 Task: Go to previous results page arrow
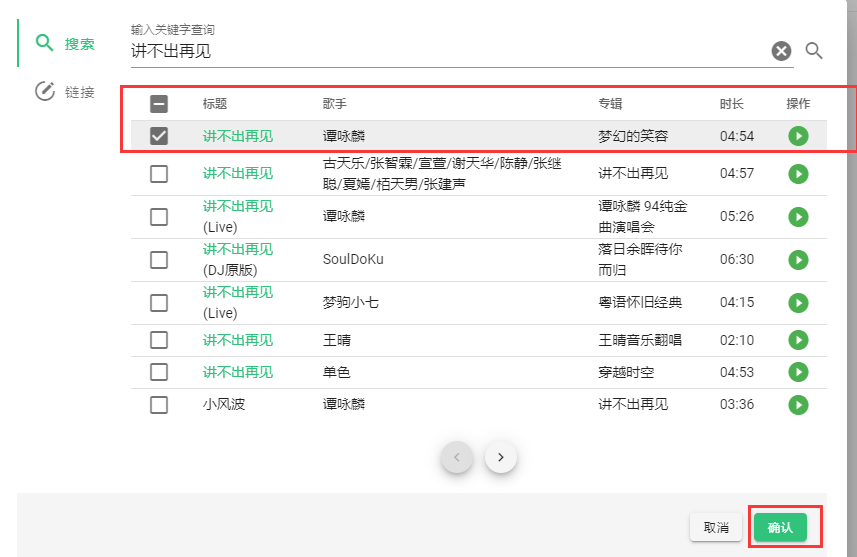[x=457, y=457]
